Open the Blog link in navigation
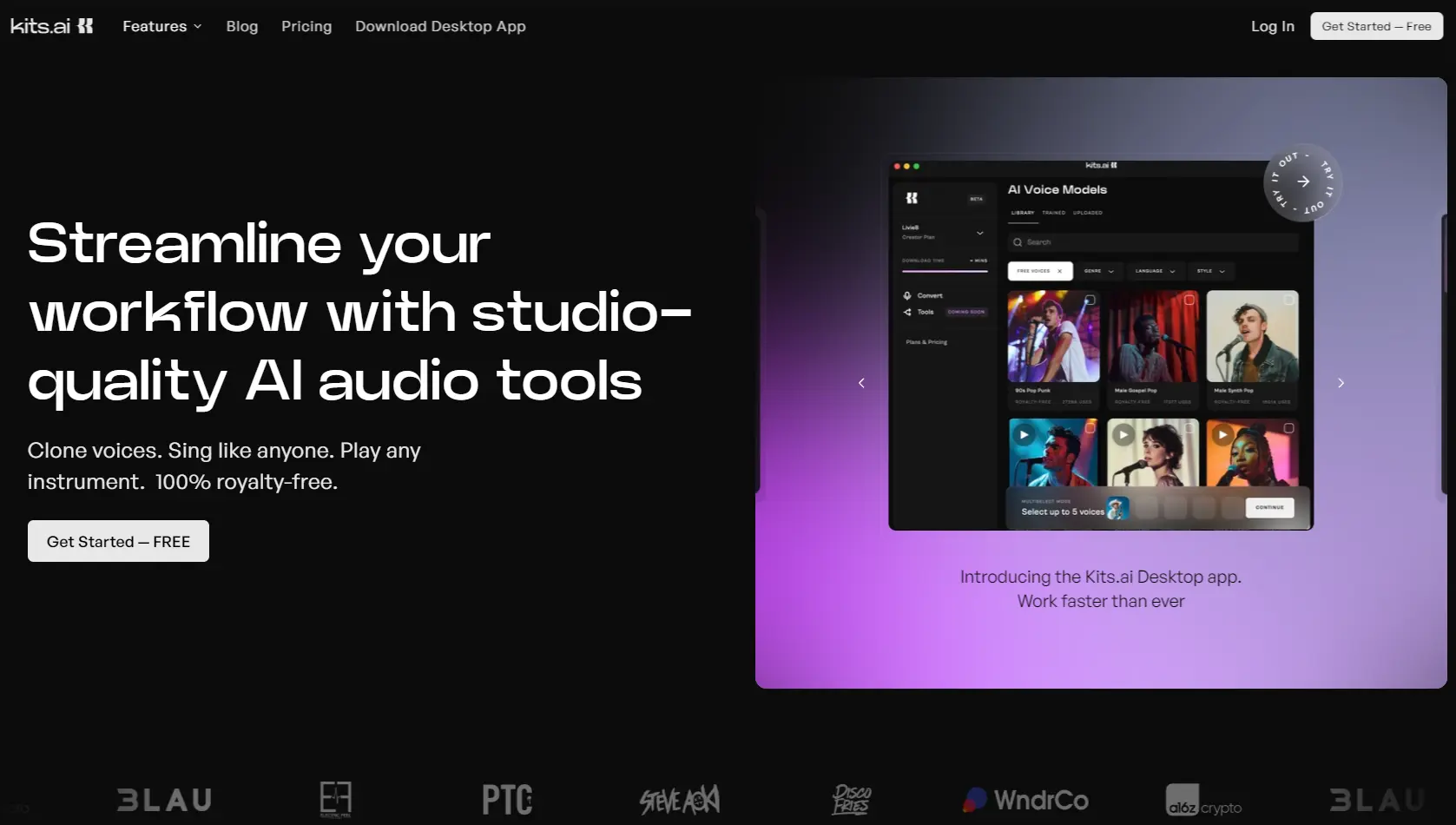Screen dimensions: 1456x825 [x=242, y=26]
